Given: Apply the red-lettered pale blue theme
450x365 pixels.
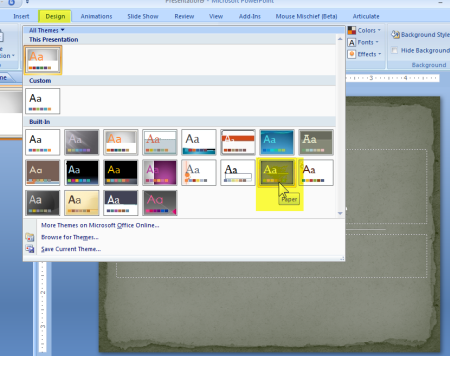Looking at the screenshot, I should pyautogui.click(x=160, y=142).
